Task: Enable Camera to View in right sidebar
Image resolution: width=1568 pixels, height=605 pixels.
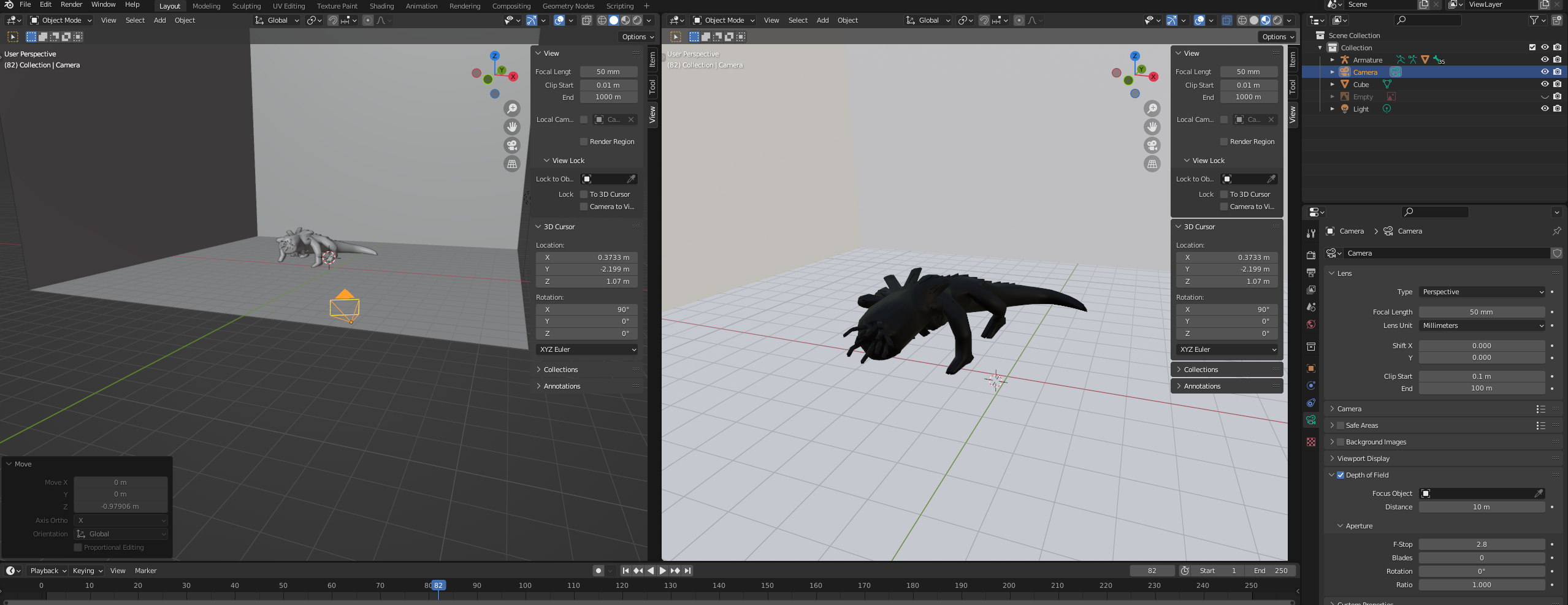Action: click(1224, 207)
